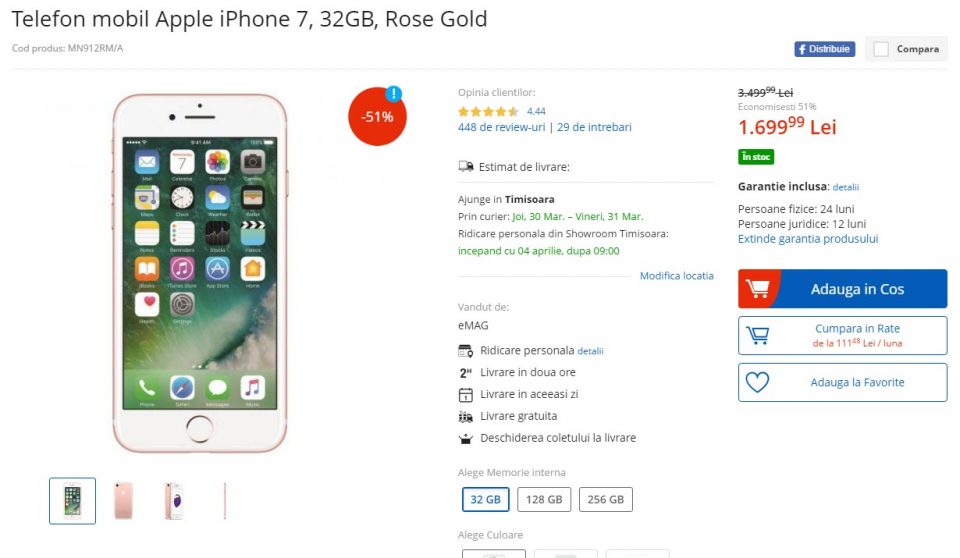Click the heart icon for Favorite
This screenshot has width=960, height=558.
click(757, 382)
